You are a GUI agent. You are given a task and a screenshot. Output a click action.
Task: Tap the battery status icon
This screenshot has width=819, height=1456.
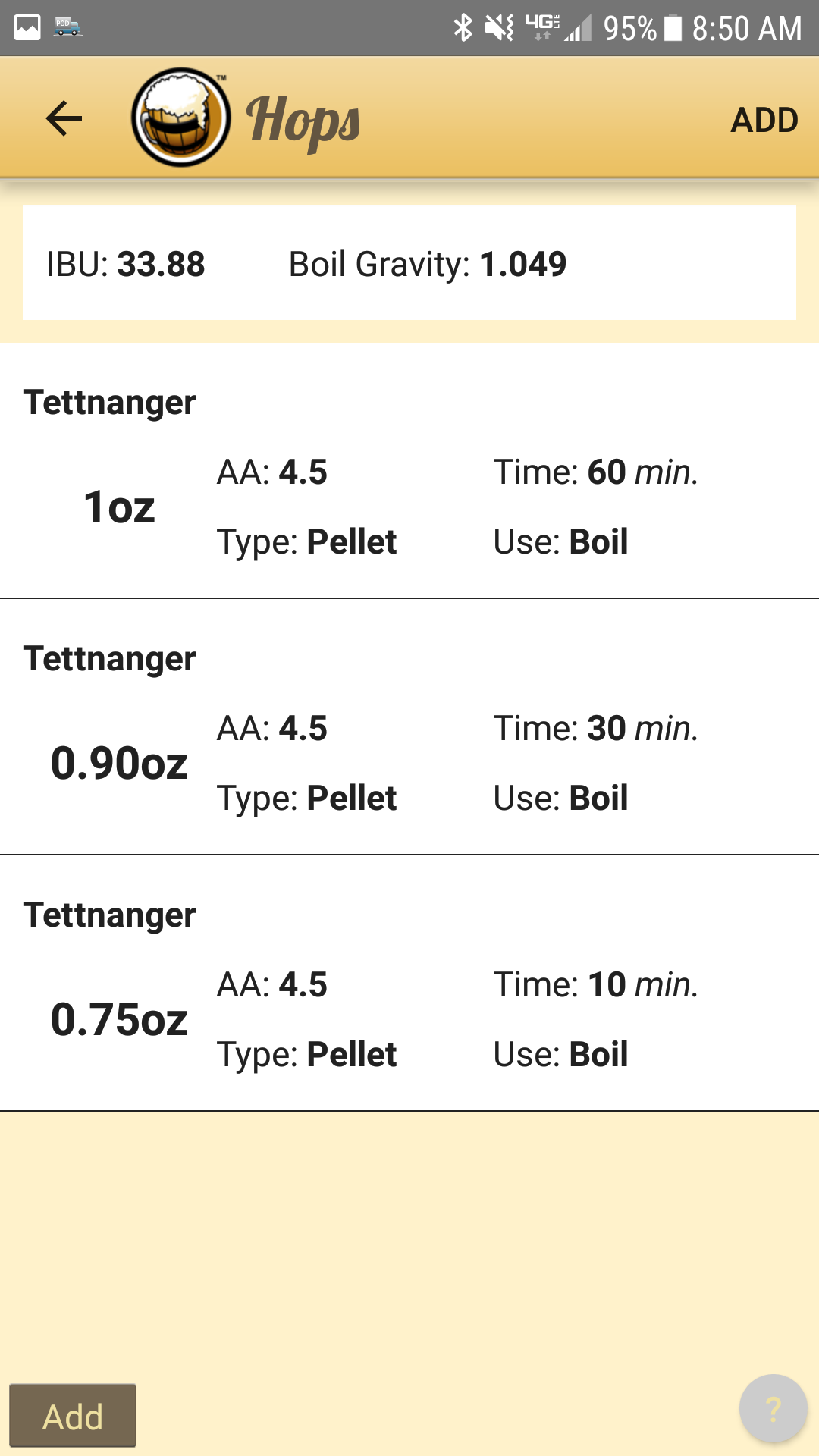click(x=673, y=28)
